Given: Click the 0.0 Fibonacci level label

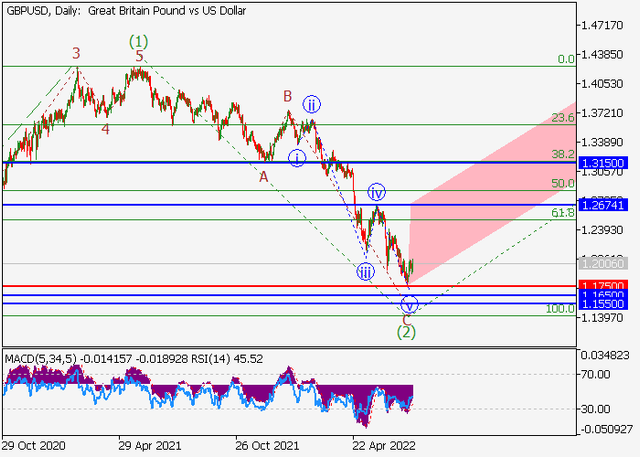Looking at the screenshot, I should click(x=566, y=59).
